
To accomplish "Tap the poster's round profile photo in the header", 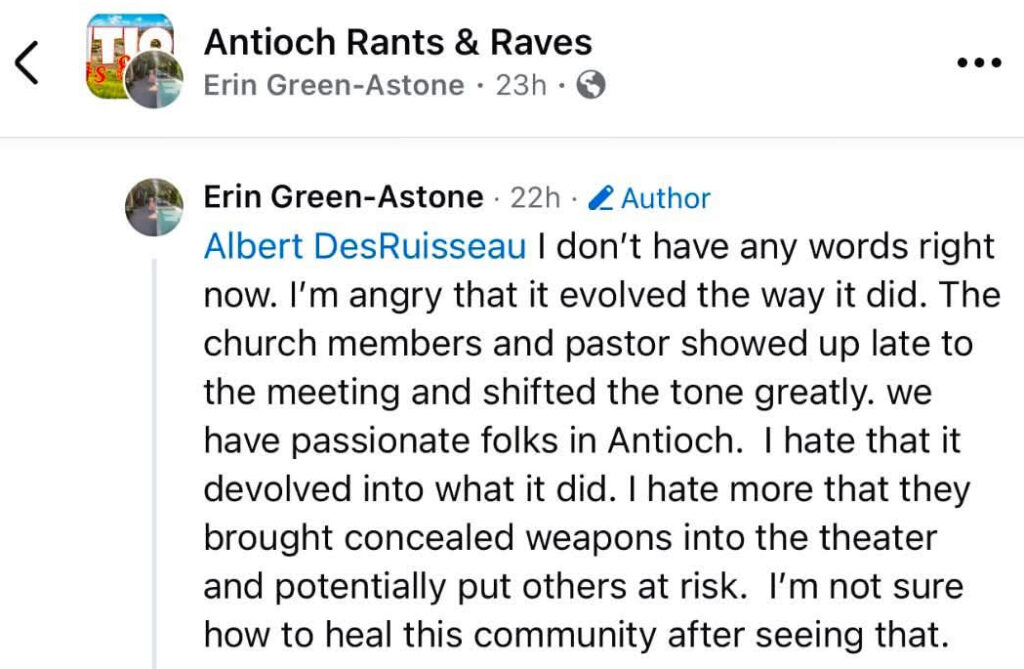I will click(154, 79).
